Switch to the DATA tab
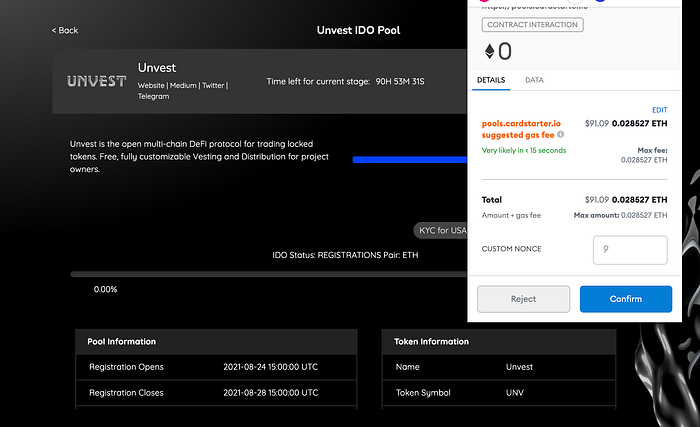Screen dimensions: 700x427 point(534,80)
